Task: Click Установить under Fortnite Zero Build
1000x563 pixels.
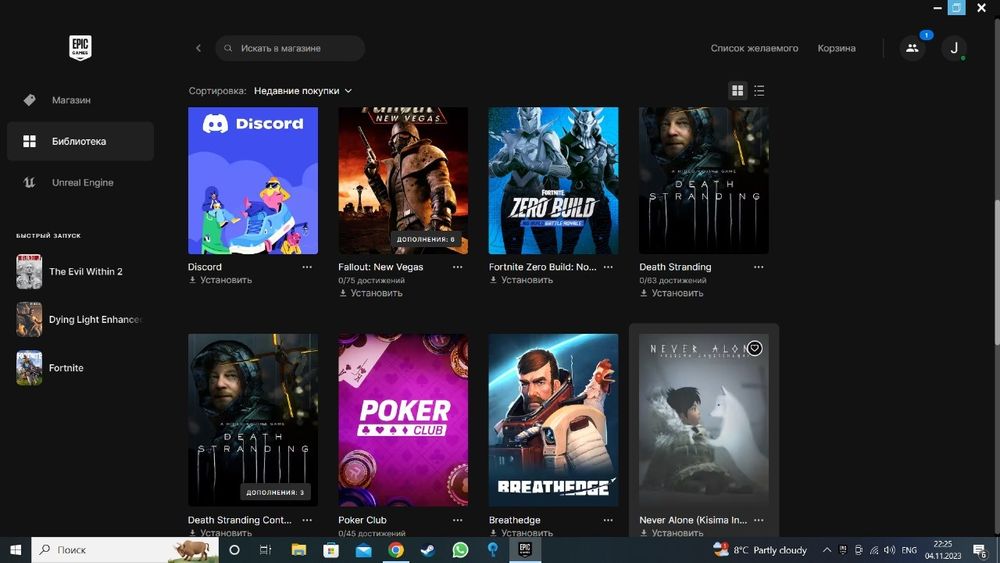Action: pos(521,280)
